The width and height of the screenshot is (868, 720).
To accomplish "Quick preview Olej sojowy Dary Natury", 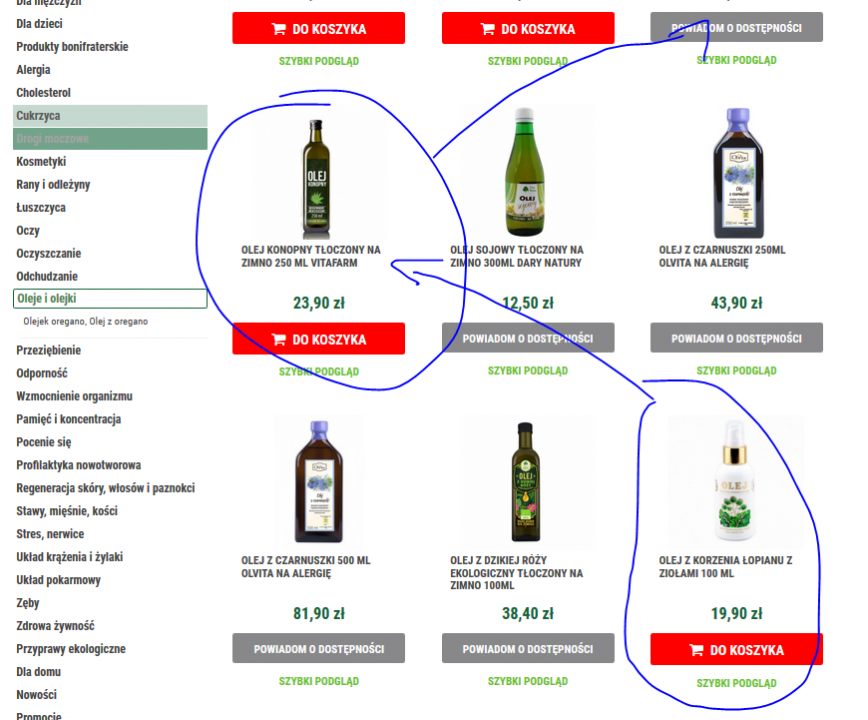I will [528, 370].
